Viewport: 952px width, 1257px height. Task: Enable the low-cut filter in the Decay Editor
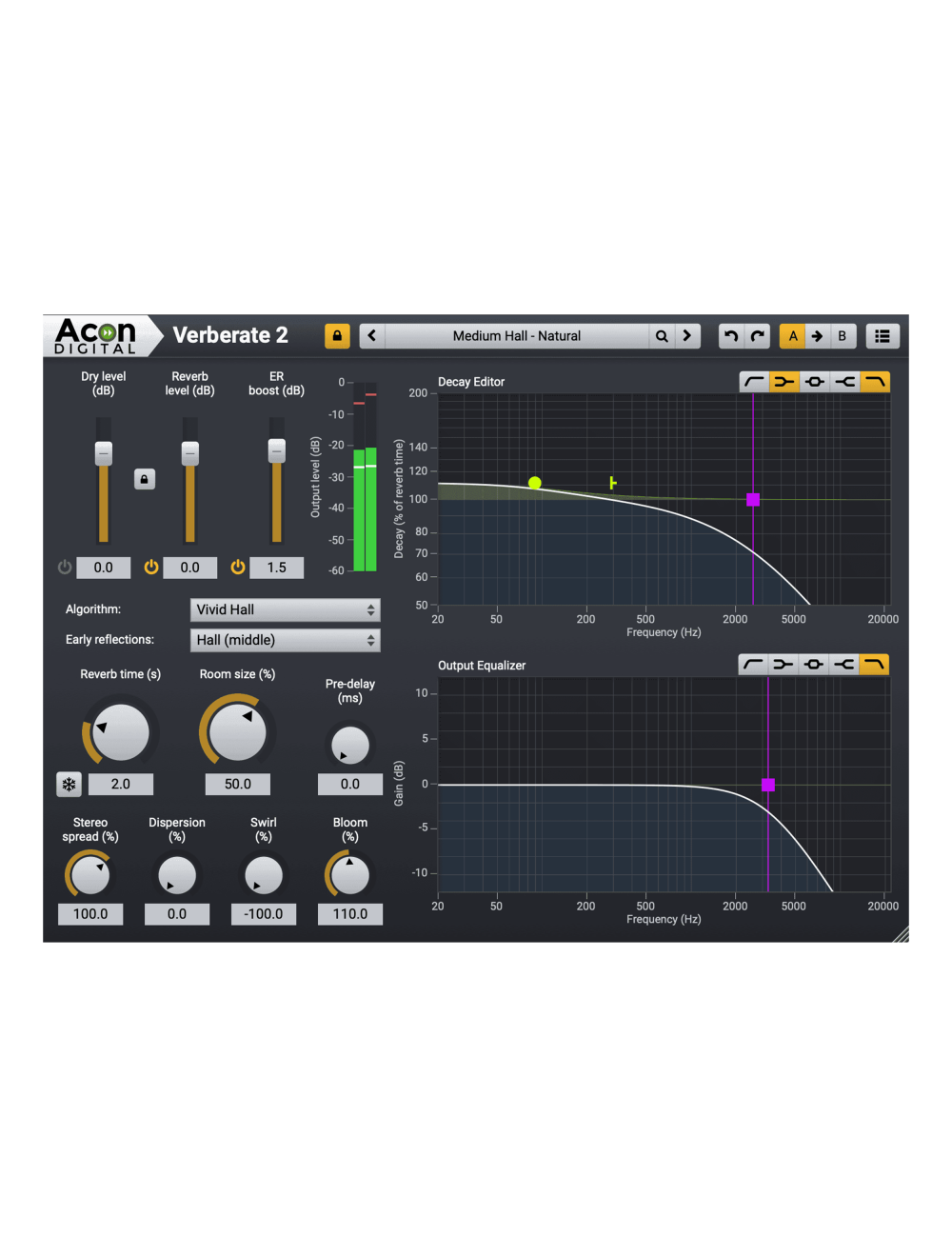753,381
